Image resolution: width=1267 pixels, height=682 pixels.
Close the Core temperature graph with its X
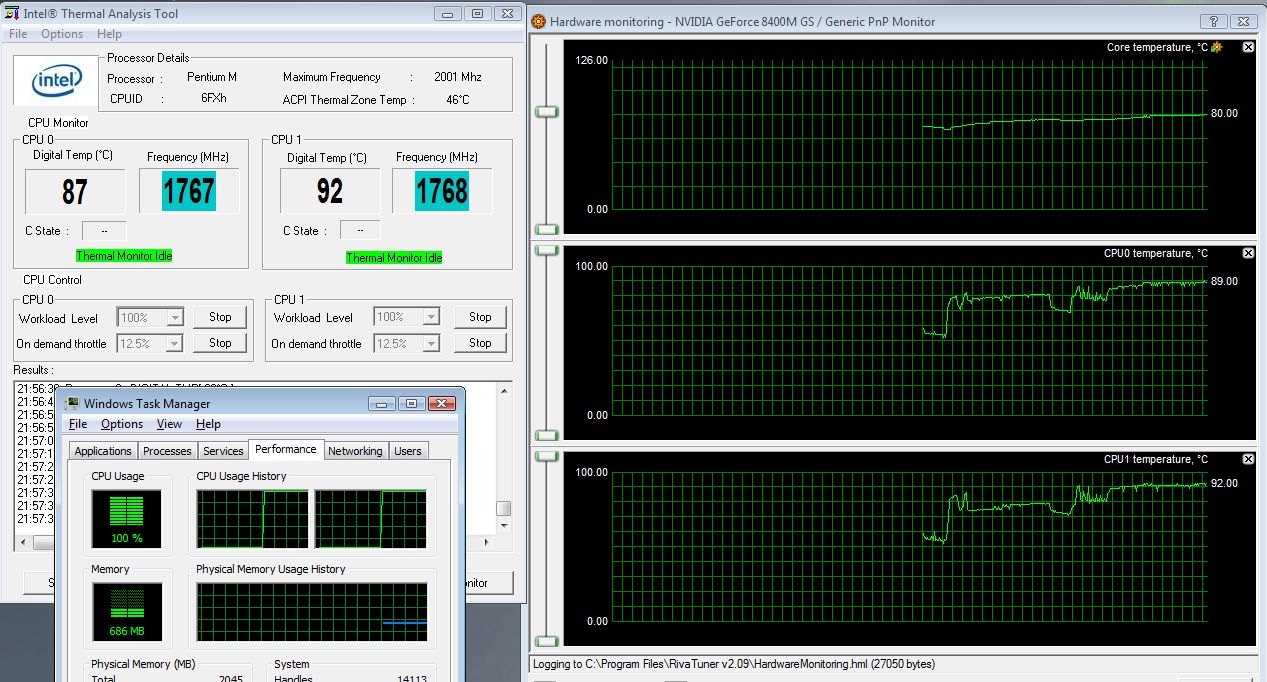tap(1248, 47)
